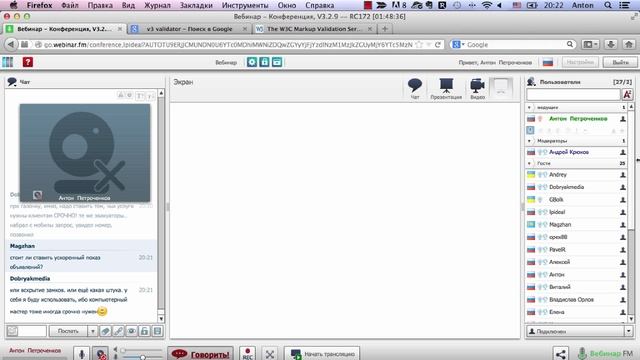Viewport: 640px width, 360px height.
Task: Switch to the v3 validator Google search tab
Action: coord(189,29)
